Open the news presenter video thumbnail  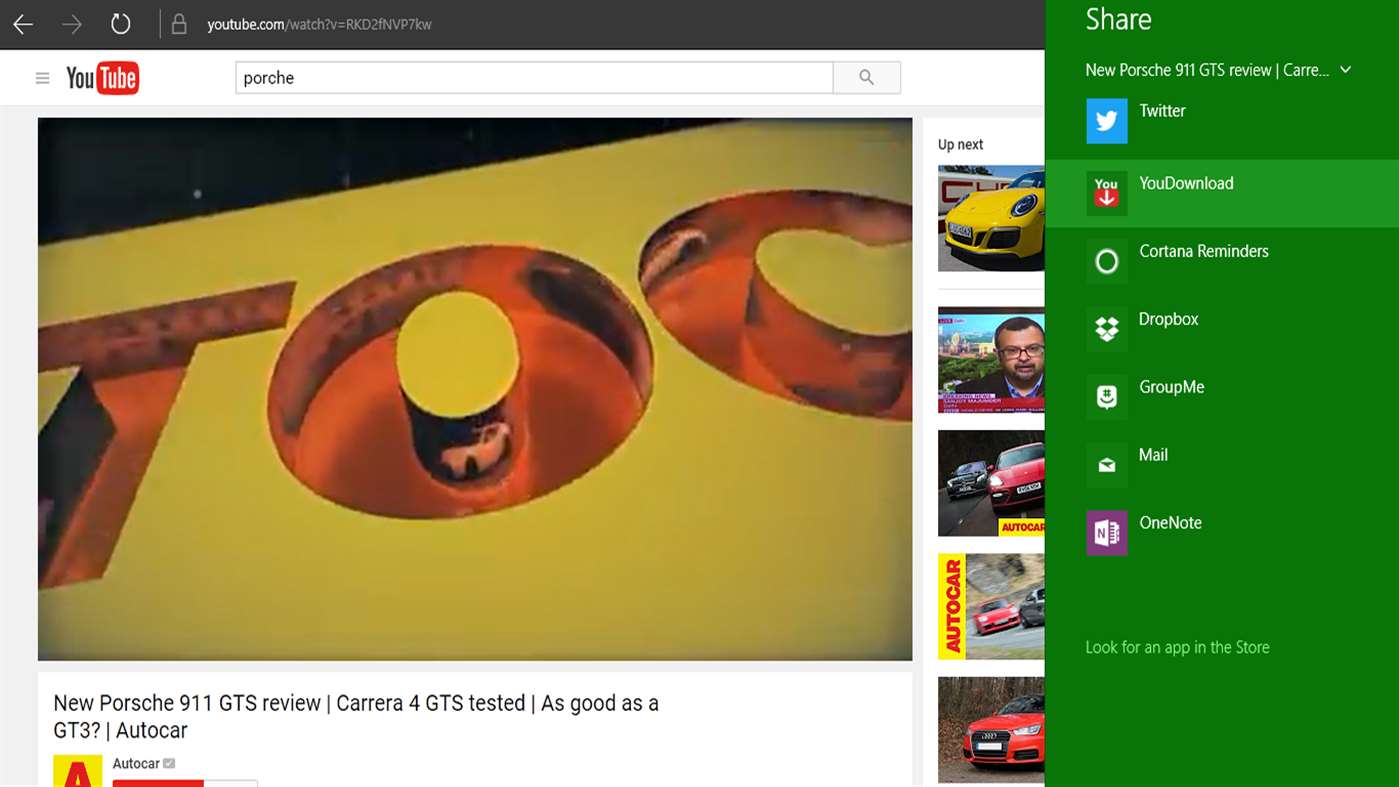point(991,360)
